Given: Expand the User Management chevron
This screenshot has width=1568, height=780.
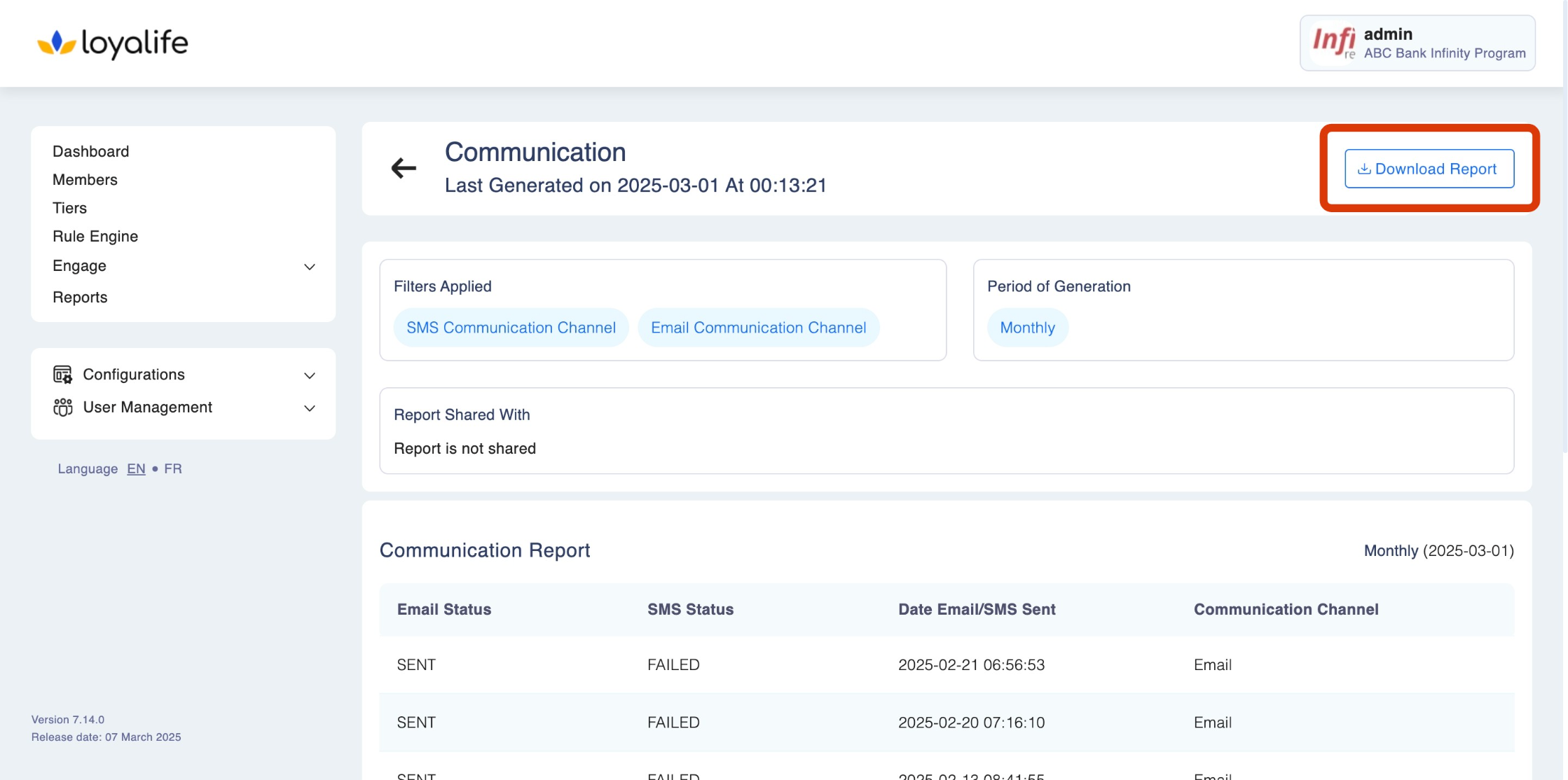Looking at the screenshot, I should (x=309, y=408).
